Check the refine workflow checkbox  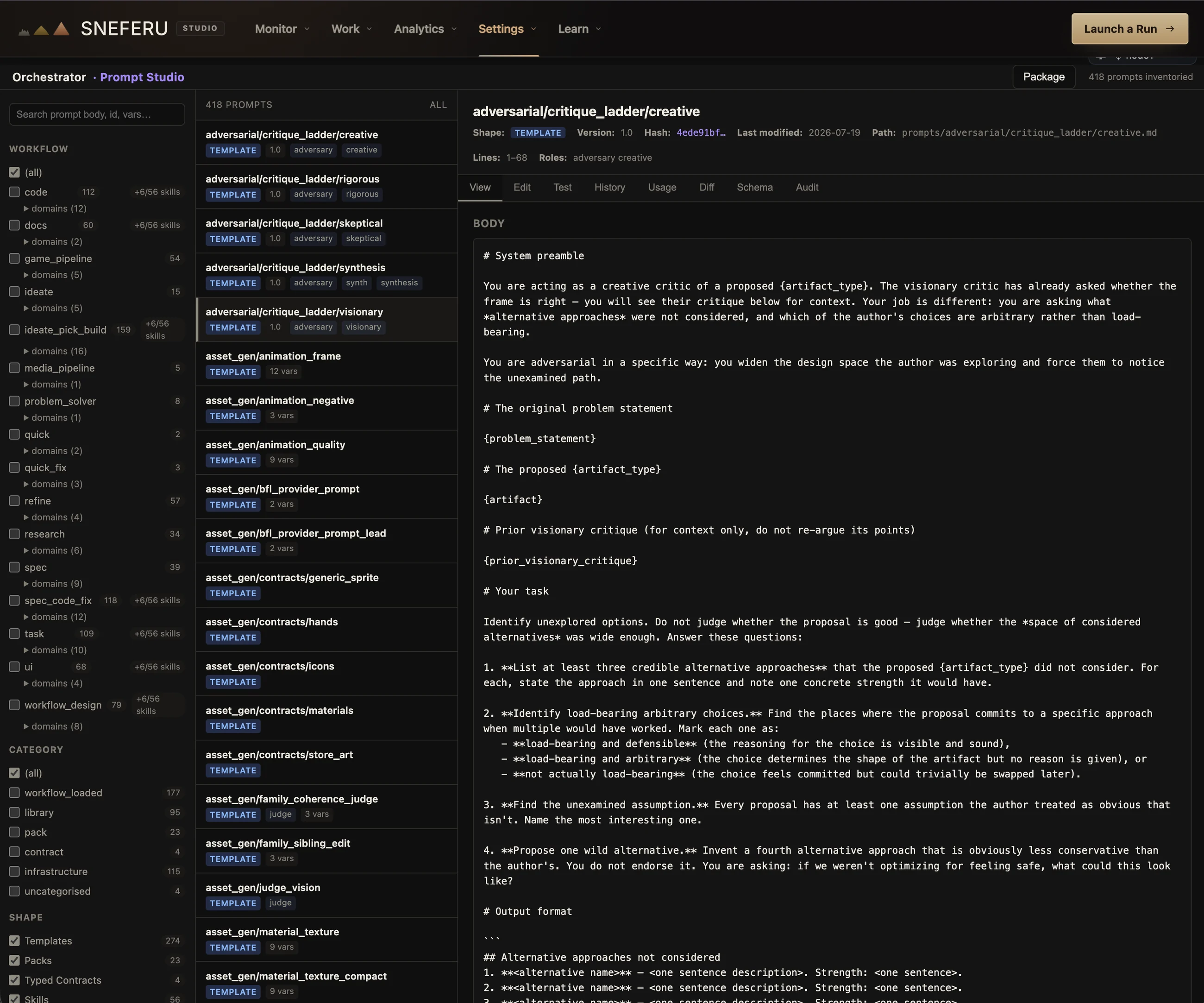pyautogui.click(x=14, y=501)
